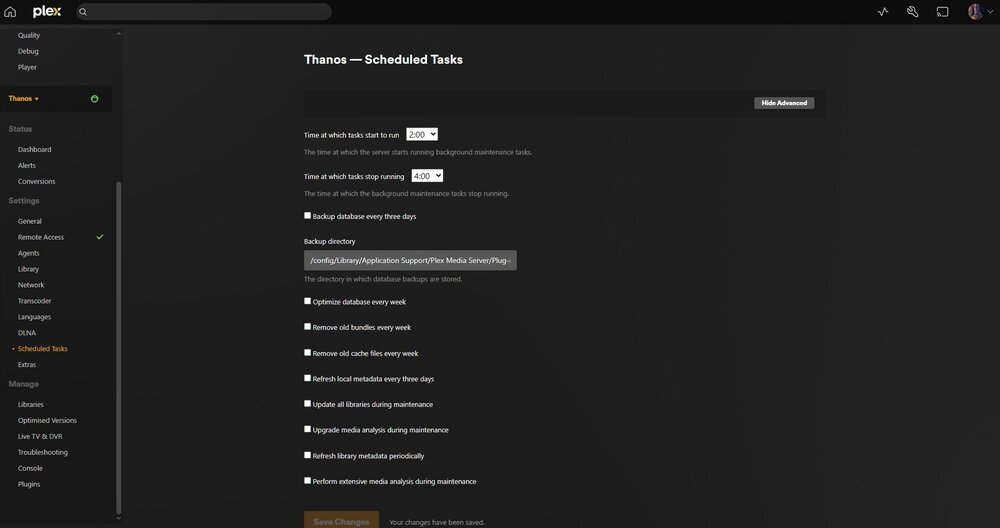The height and width of the screenshot is (528, 1000).
Task: Click the sidebar vertical scrollbar
Action: 119,348
